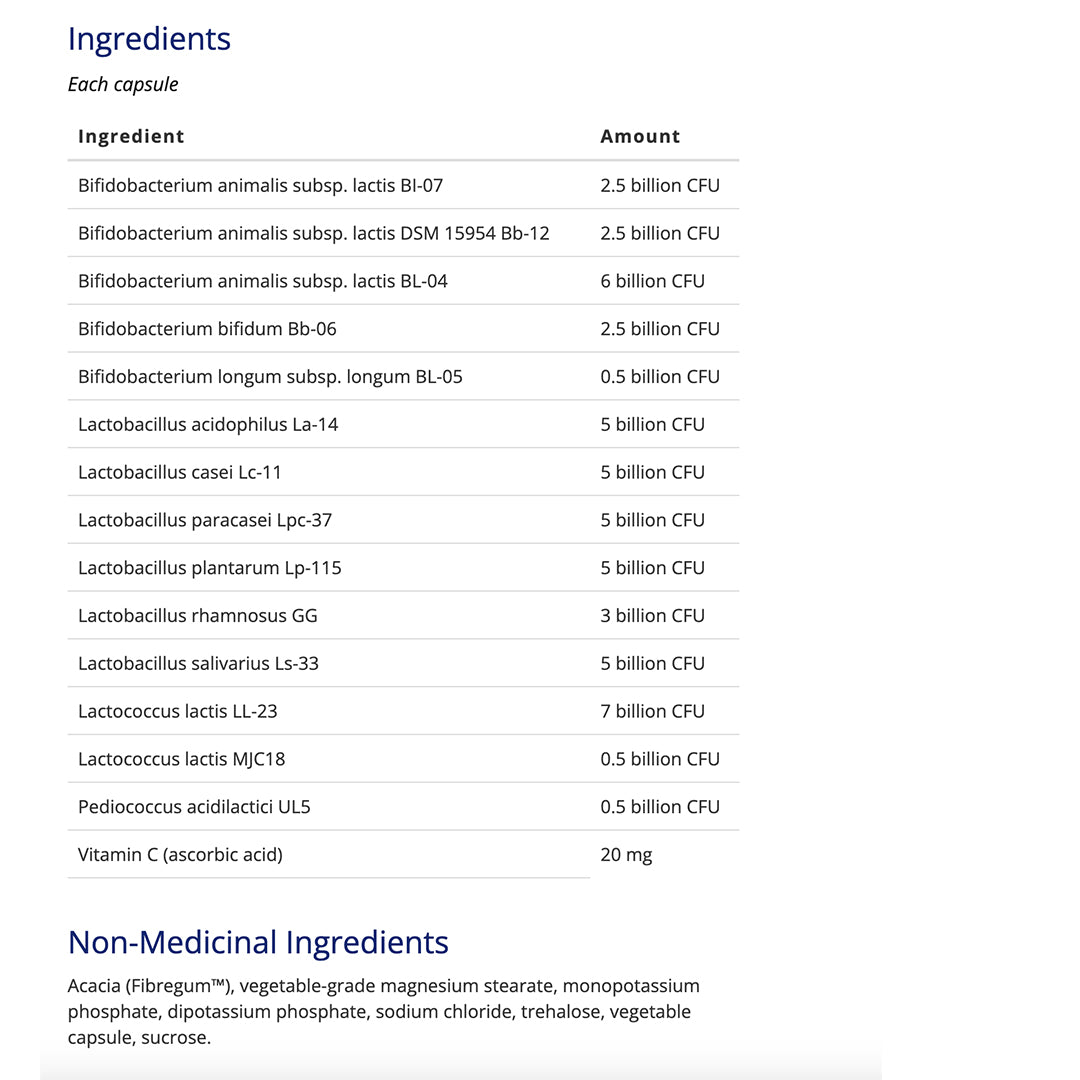
Task: Click the DSM 15954 Bb-12 ingredient name
Action: (314, 233)
